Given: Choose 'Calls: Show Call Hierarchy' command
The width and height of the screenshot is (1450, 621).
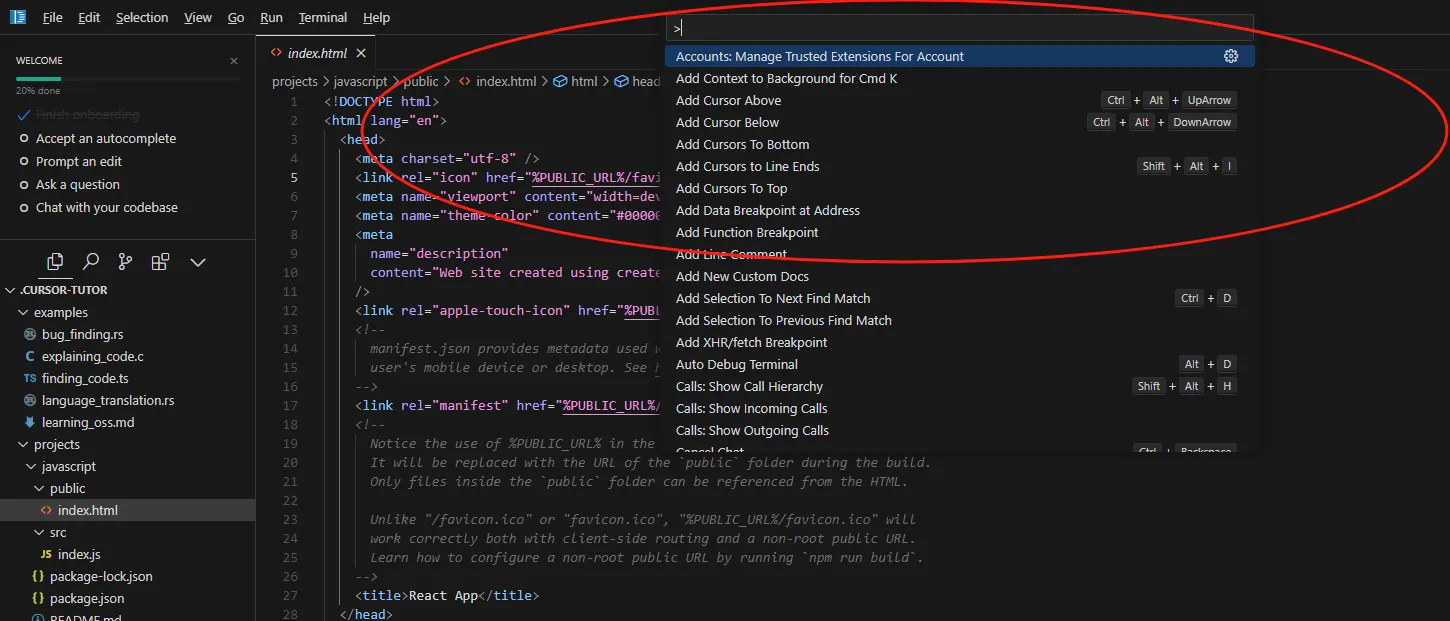Looking at the screenshot, I should tap(749, 387).
